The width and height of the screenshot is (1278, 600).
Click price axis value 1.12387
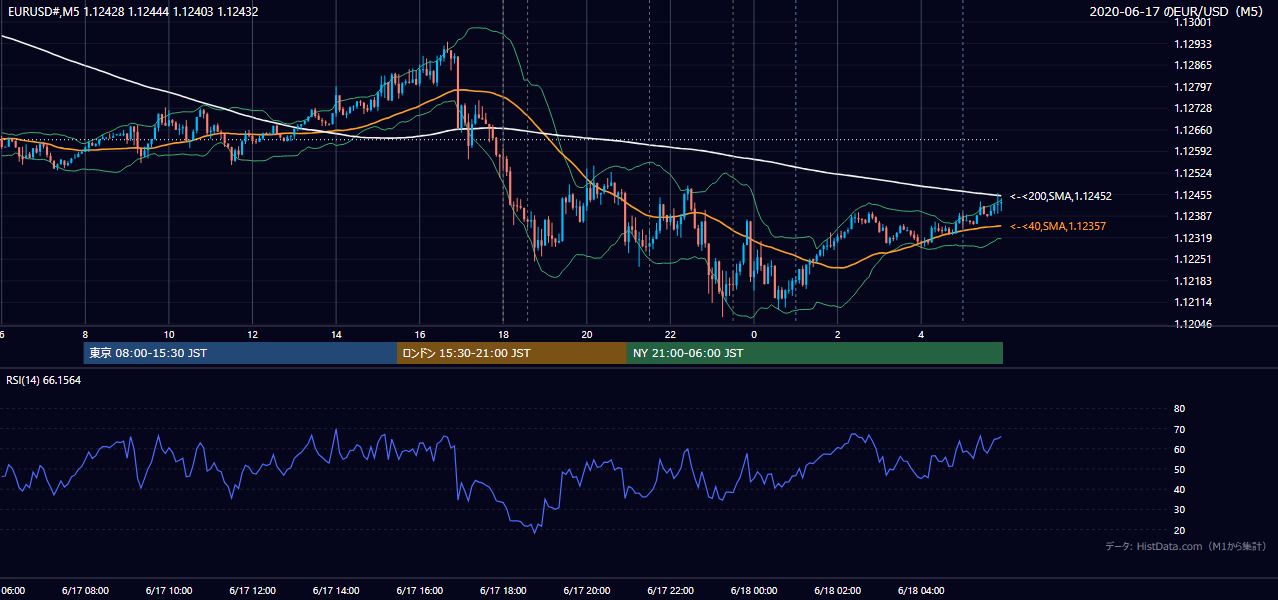(x=1192, y=216)
